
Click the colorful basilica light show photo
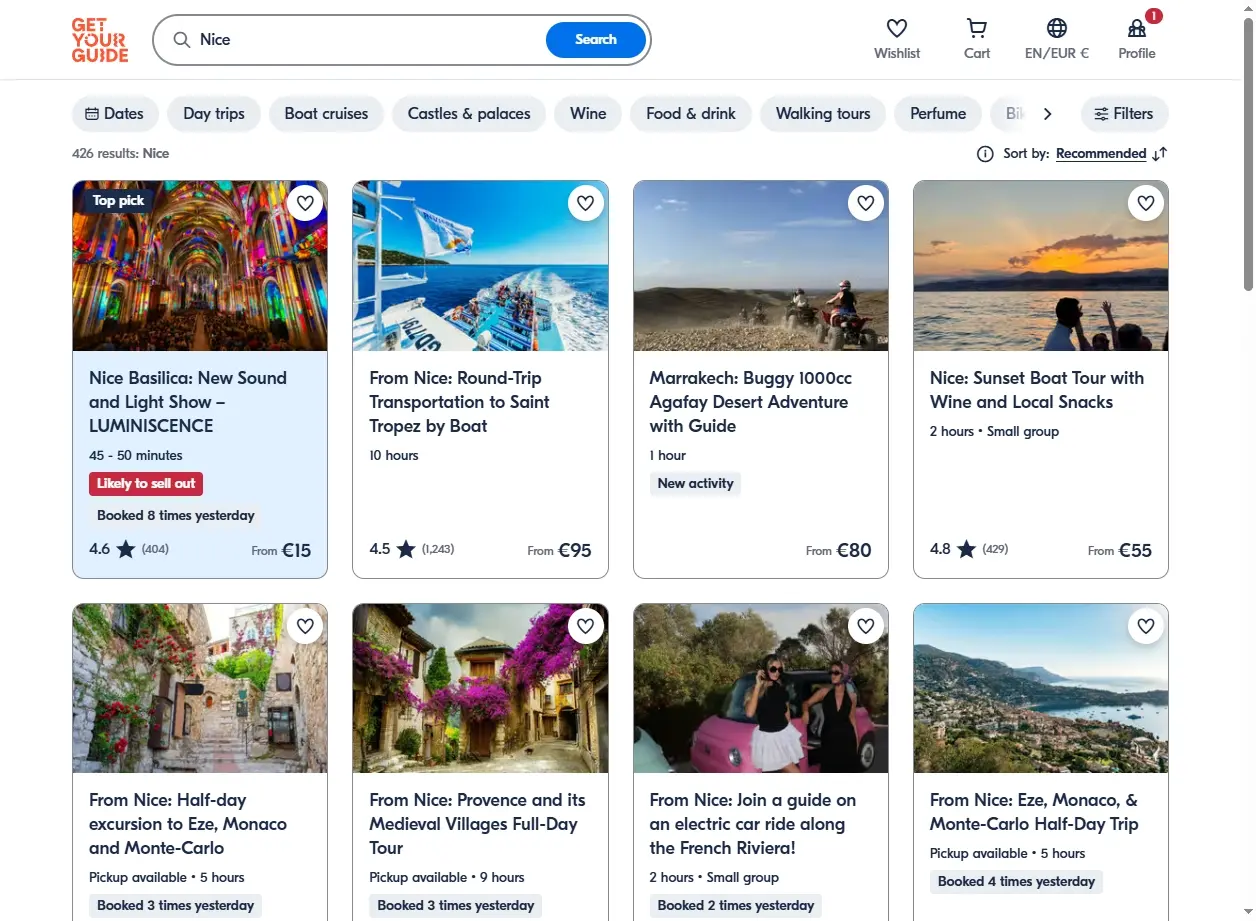pos(200,266)
